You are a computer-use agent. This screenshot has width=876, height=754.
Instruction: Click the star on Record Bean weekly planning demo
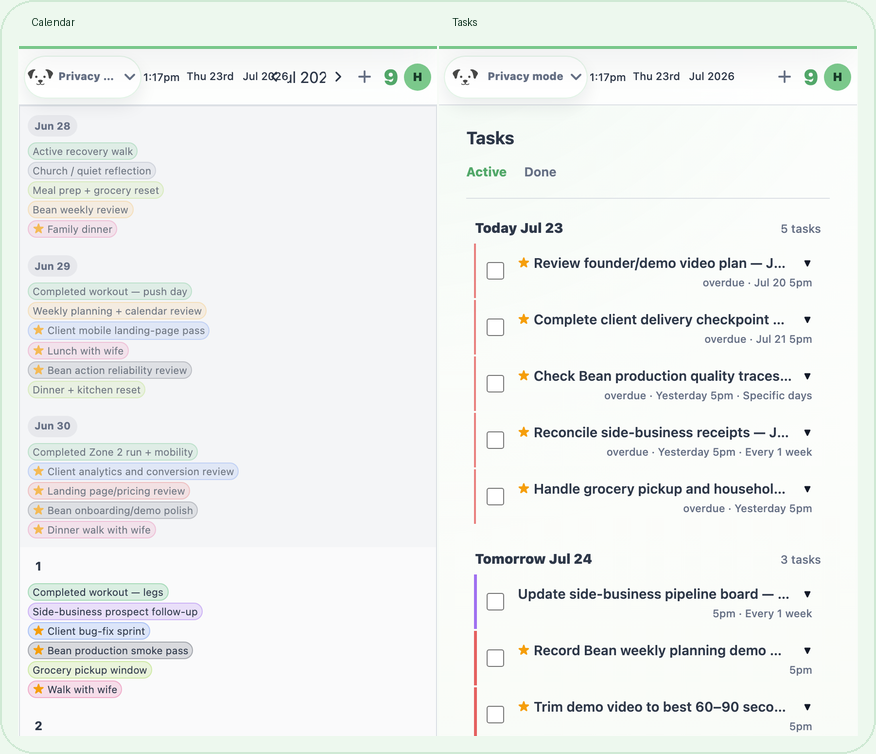(x=523, y=650)
